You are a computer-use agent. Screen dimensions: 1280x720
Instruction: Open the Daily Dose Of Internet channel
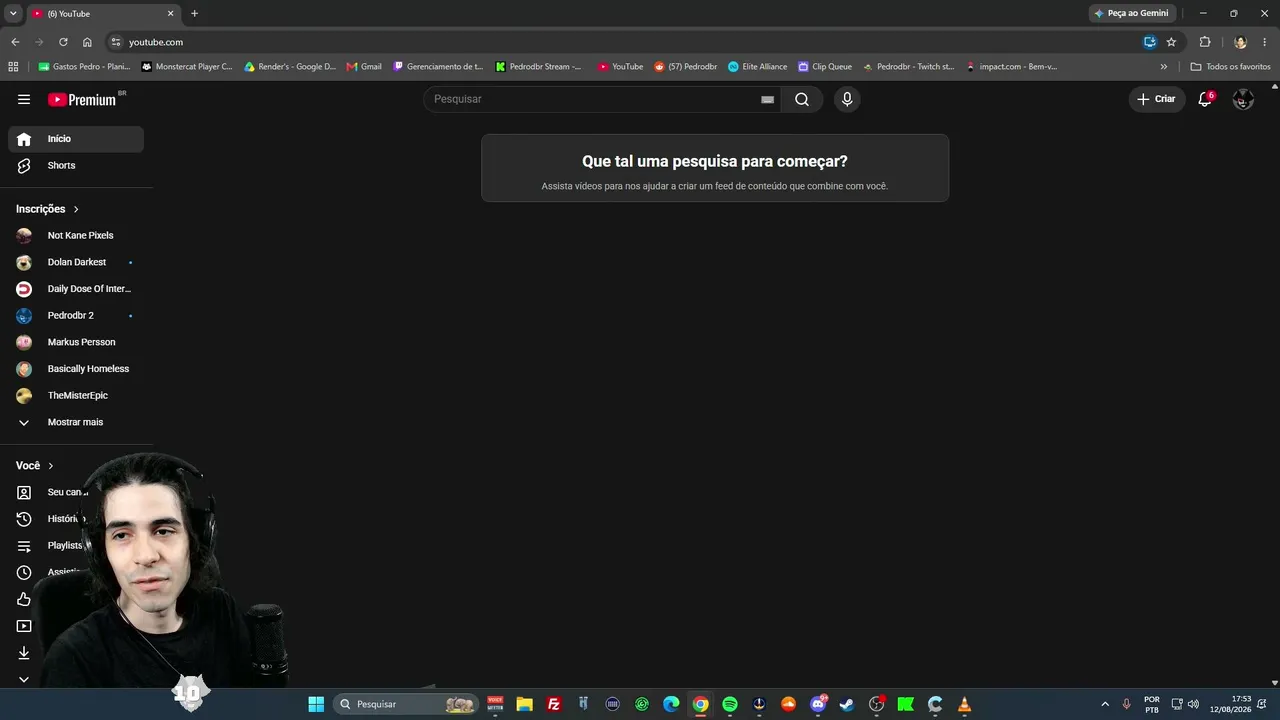[x=76, y=289]
